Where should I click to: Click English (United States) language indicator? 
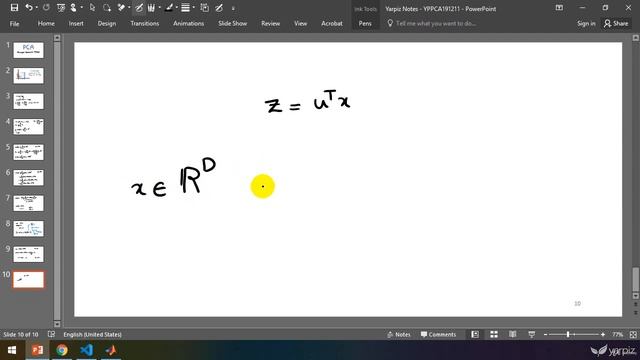(x=93, y=334)
